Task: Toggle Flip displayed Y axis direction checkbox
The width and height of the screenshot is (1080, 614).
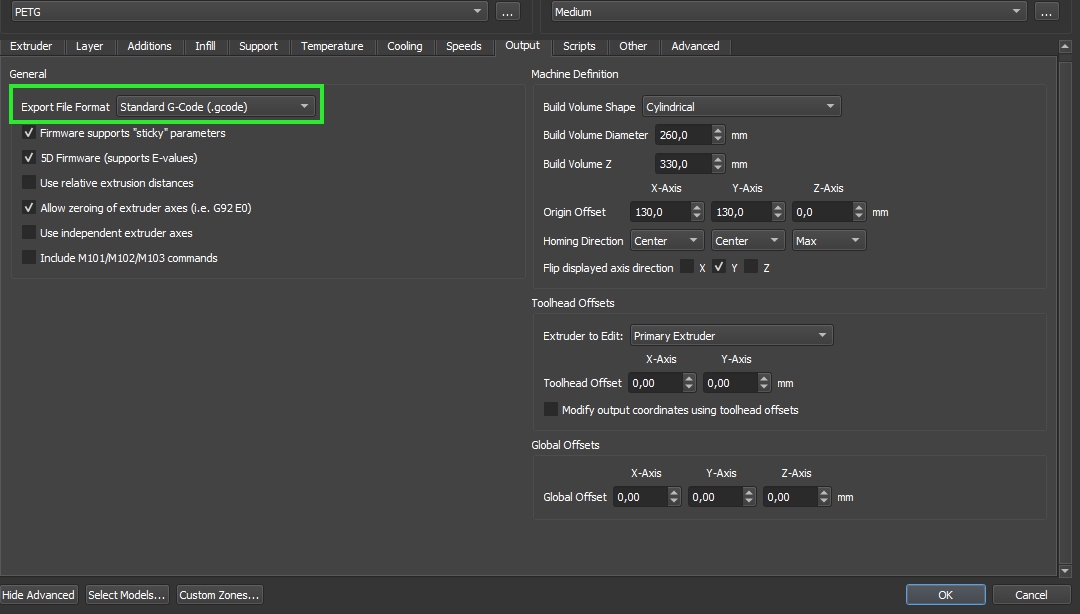Action: [x=719, y=267]
